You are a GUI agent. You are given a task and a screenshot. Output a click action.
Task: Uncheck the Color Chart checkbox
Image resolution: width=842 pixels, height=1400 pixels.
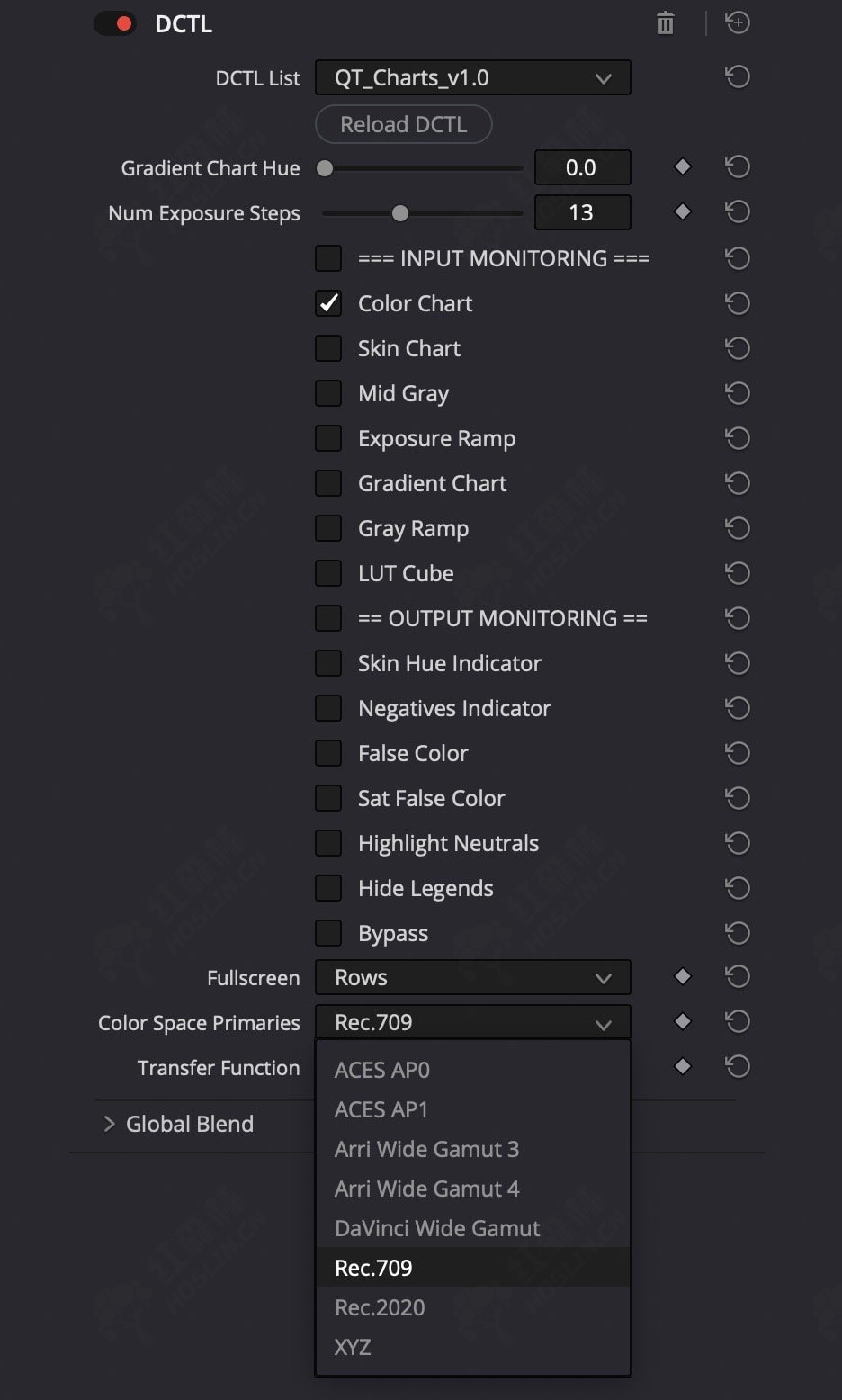[x=328, y=303]
